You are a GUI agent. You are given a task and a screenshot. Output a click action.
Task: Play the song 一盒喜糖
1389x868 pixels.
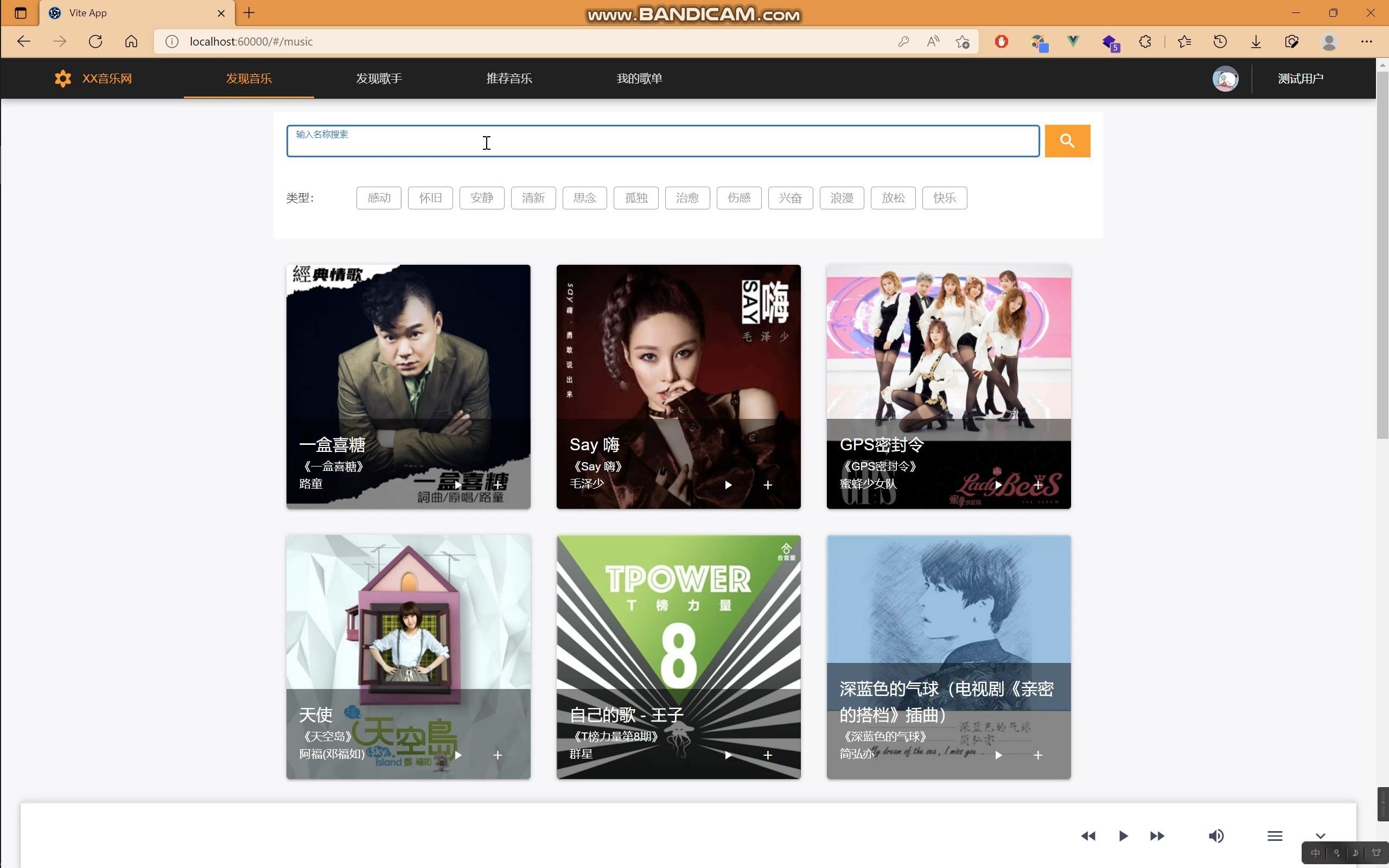click(458, 485)
